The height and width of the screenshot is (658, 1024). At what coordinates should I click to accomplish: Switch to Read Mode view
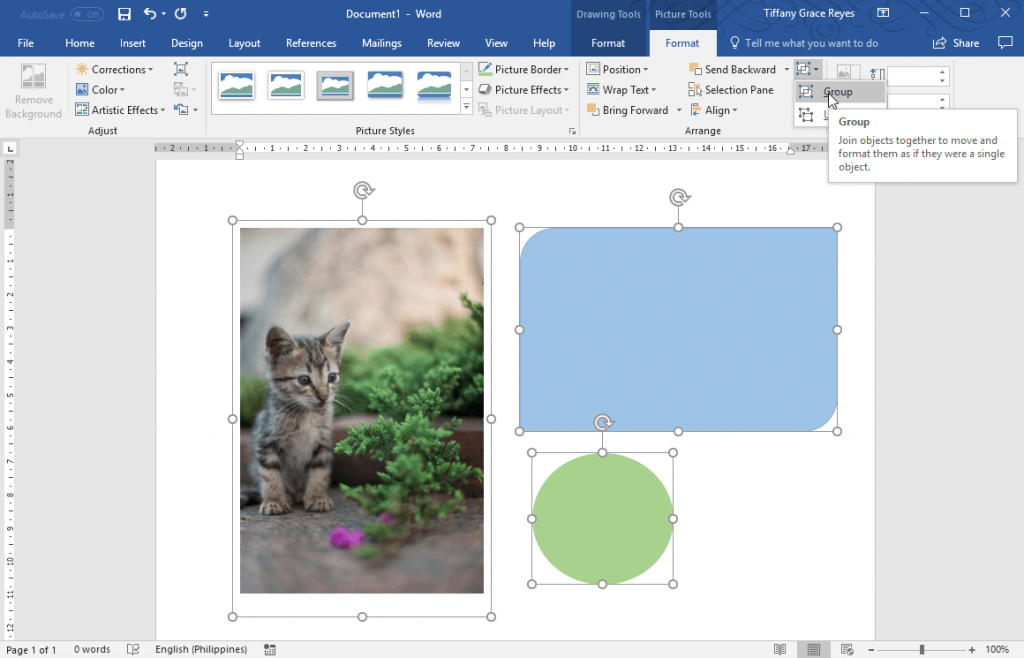pyautogui.click(x=779, y=648)
